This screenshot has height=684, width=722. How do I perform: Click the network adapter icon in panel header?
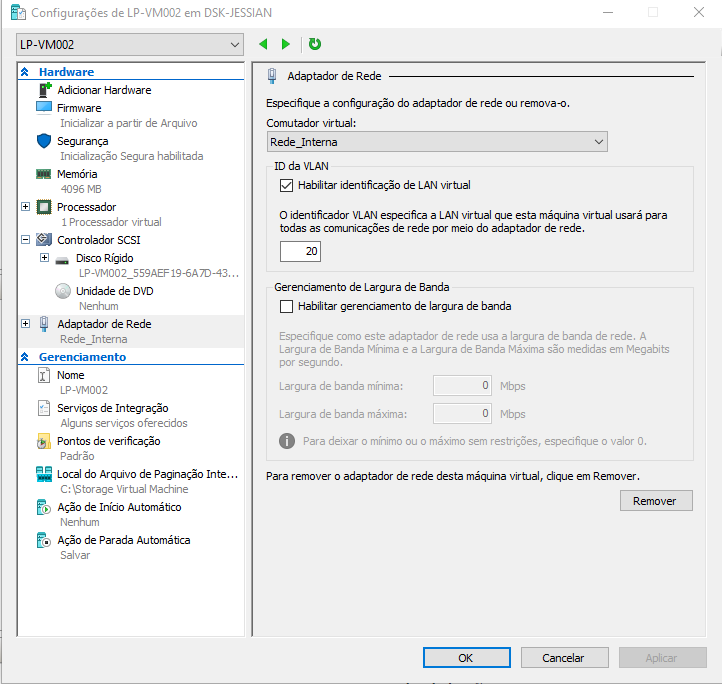tap(272, 76)
